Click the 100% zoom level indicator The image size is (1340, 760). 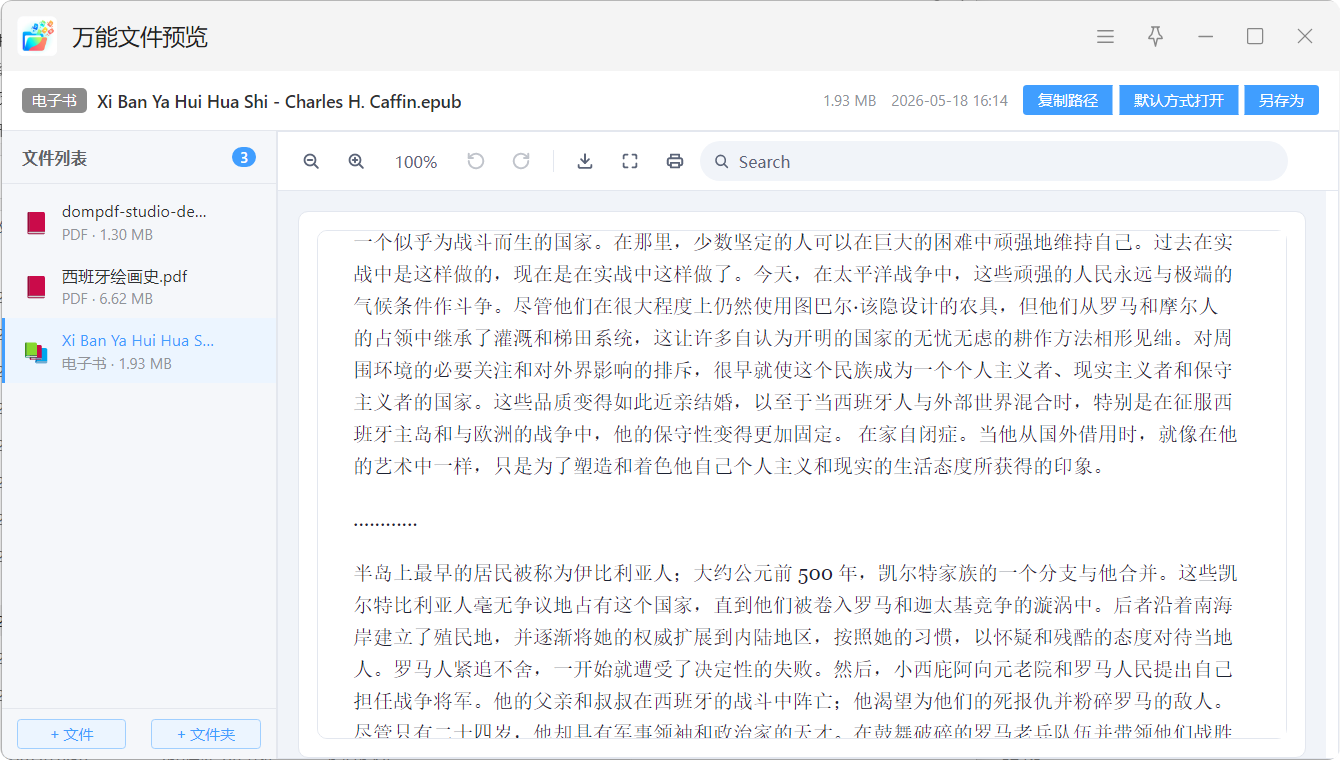[416, 162]
